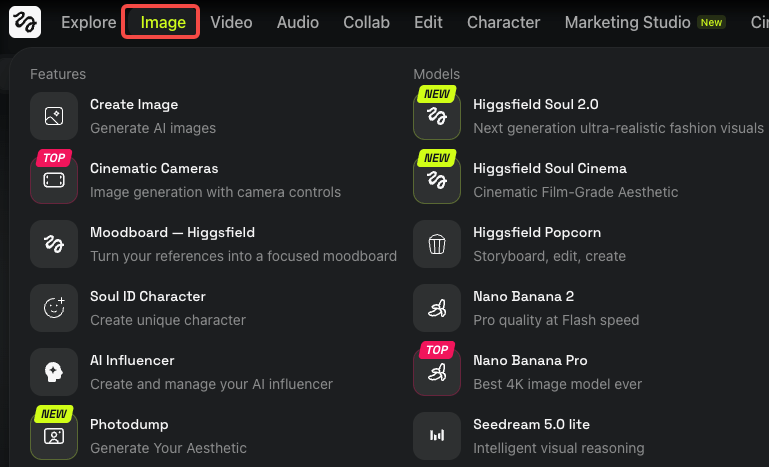
Task: Click the Soul ID Character face icon
Action: [54, 308]
